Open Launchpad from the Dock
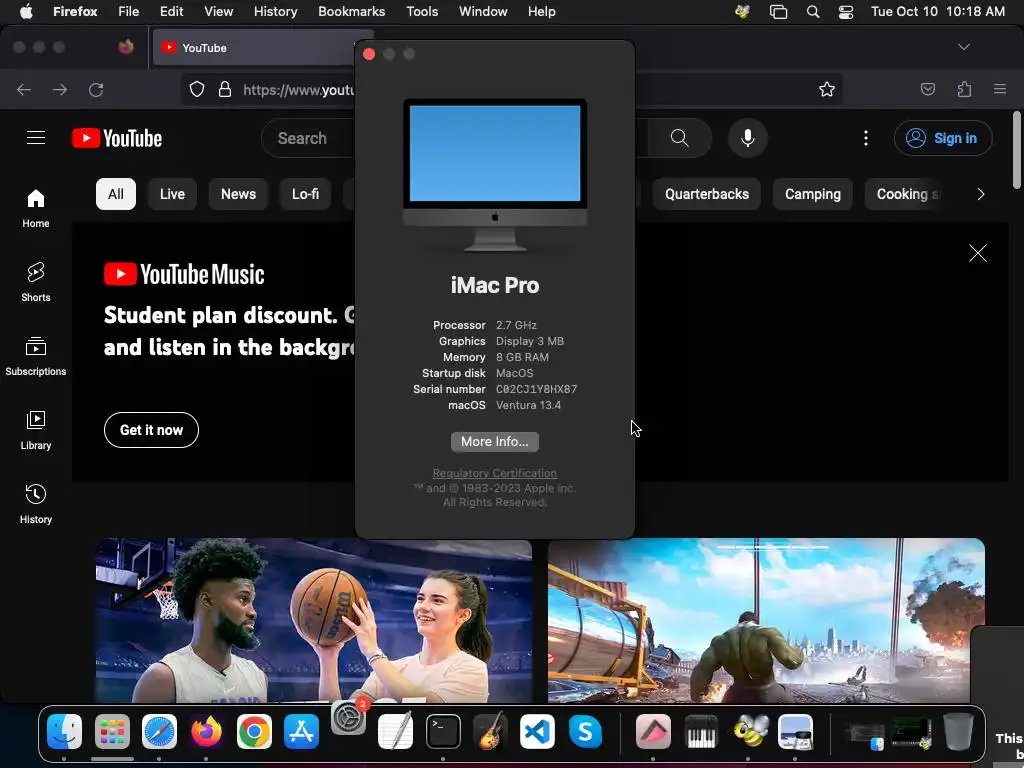Viewport: 1024px width, 768px height. (112, 731)
